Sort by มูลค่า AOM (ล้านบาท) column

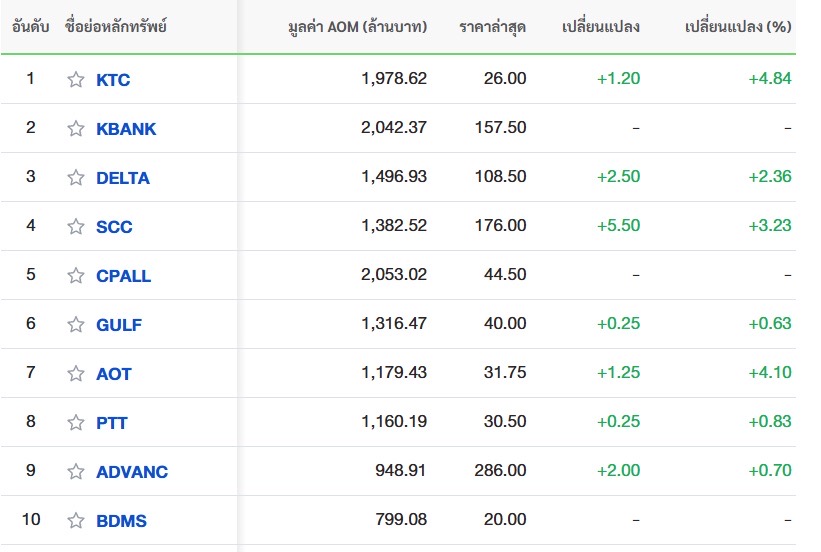click(x=356, y=26)
